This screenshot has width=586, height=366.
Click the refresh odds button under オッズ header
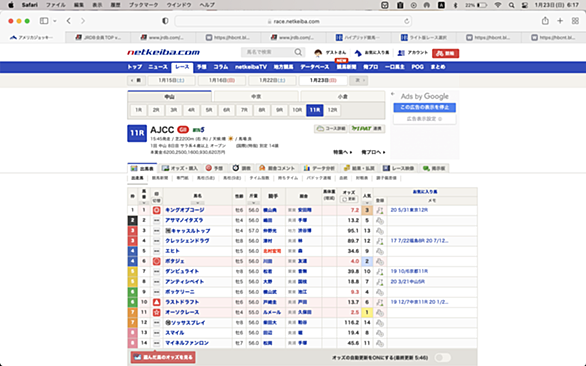coord(349,199)
